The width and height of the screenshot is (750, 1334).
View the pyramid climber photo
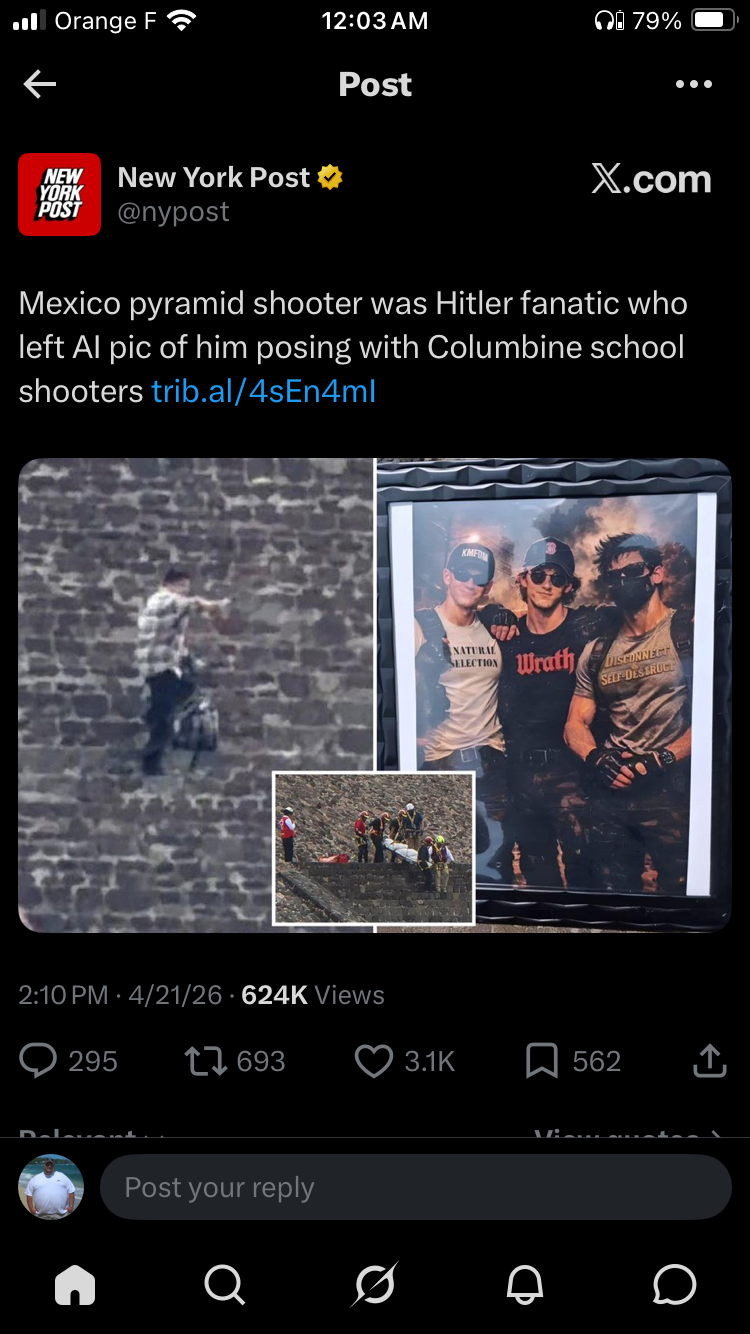[196, 695]
